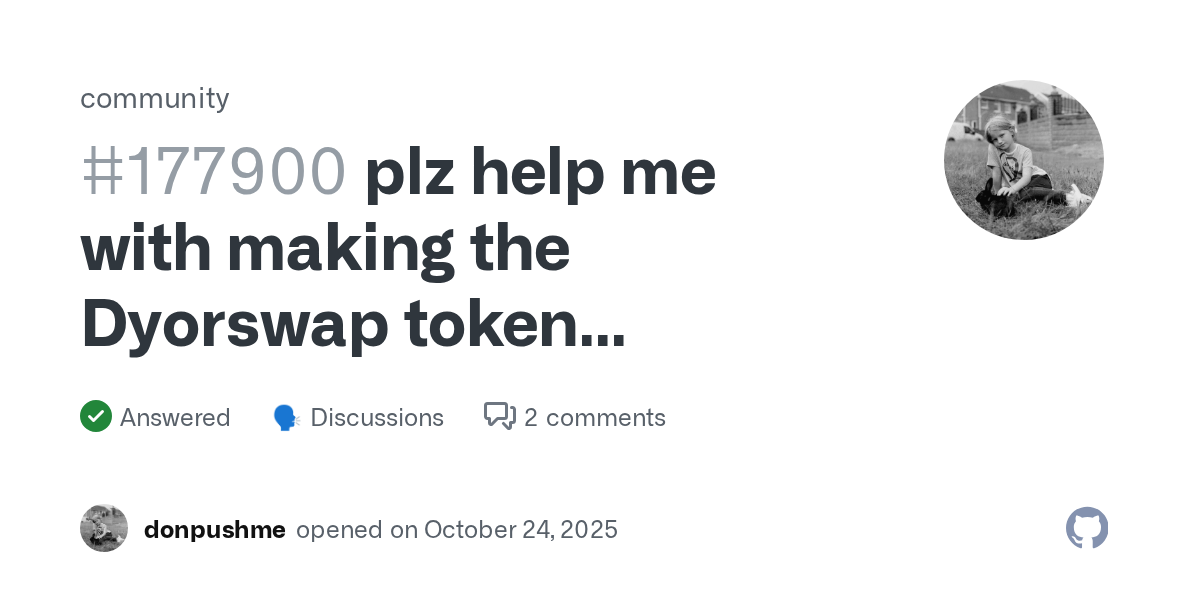
Task: Open the large circular profile photo
Action: [x=1023, y=160]
